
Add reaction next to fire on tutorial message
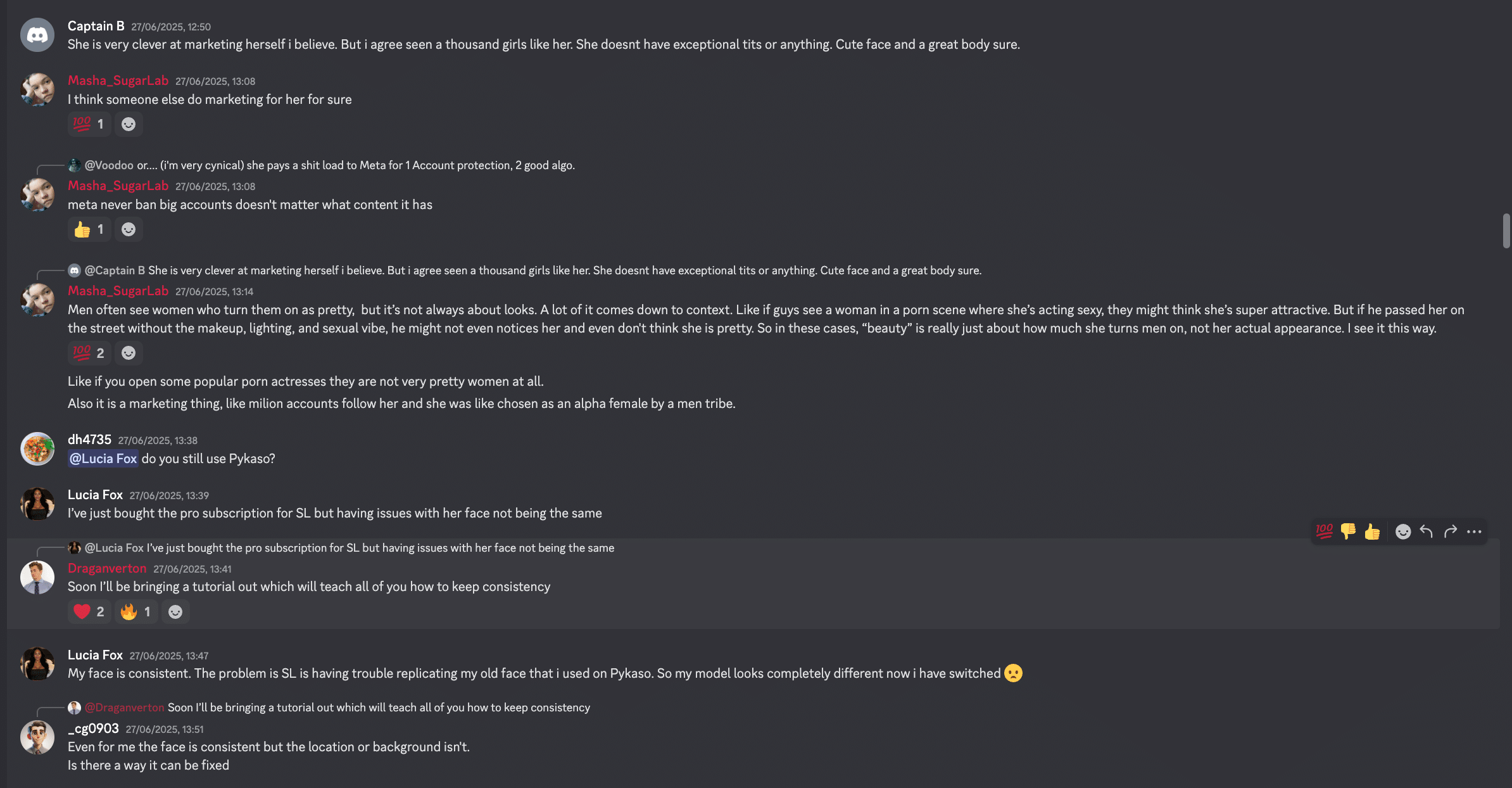pyautogui.click(x=175, y=612)
